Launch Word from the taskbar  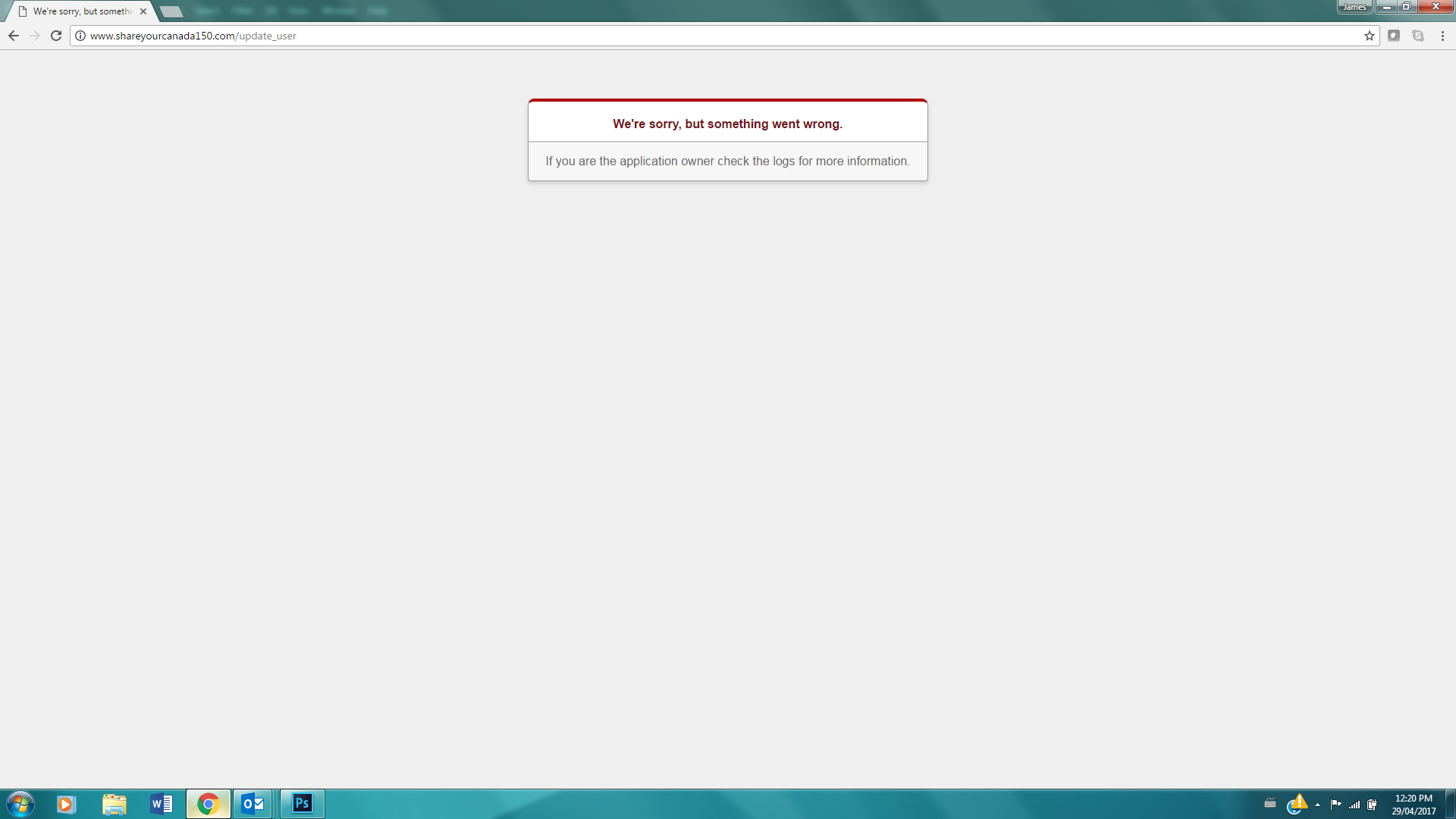pyautogui.click(x=162, y=803)
